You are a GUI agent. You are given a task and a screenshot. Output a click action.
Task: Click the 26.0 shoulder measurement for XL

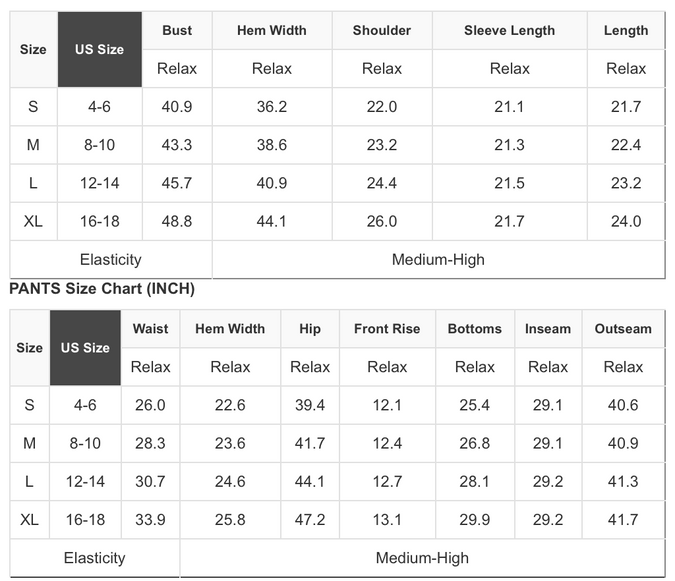point(382,221)
